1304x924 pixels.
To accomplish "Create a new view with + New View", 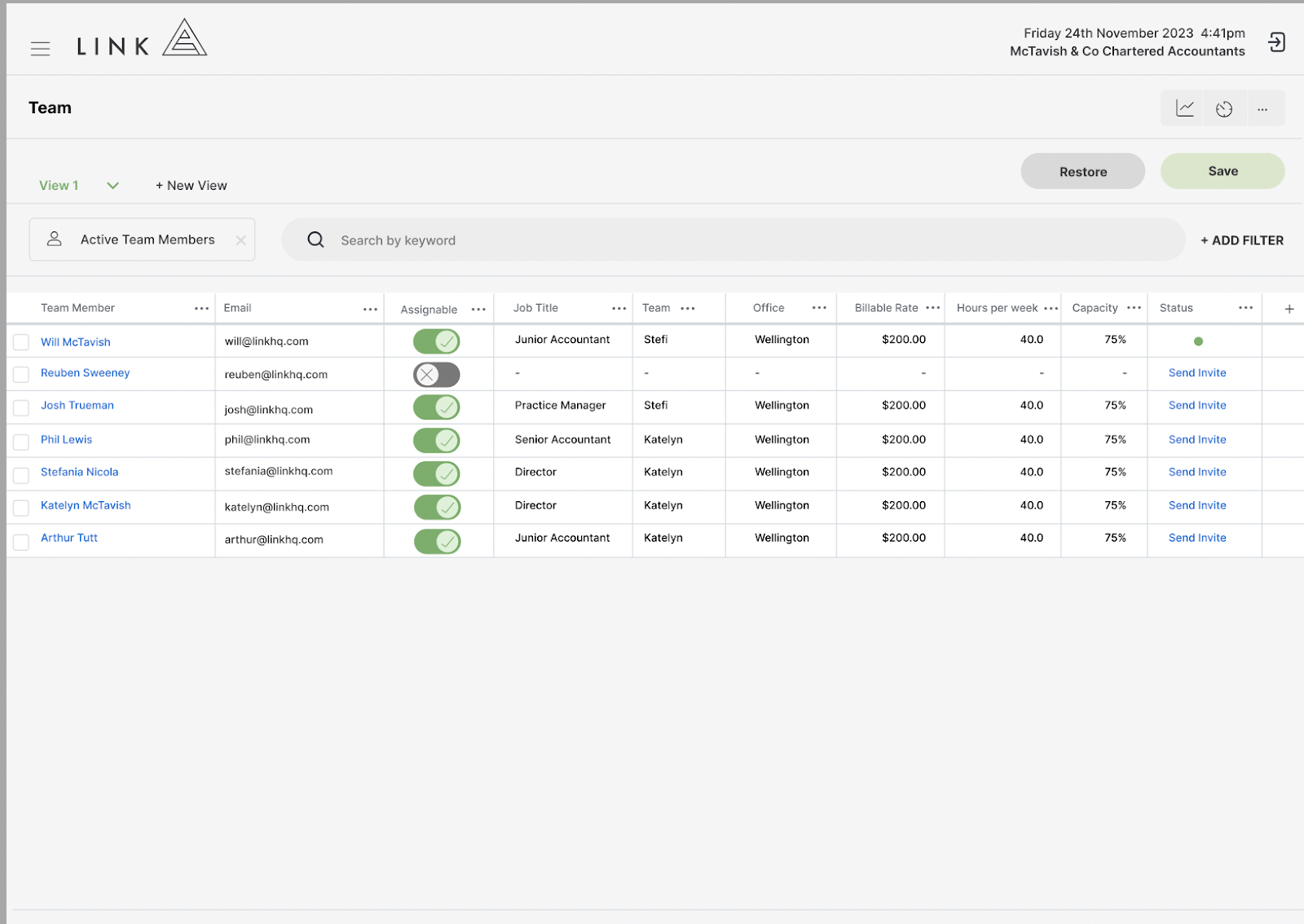I will point(191,185).
